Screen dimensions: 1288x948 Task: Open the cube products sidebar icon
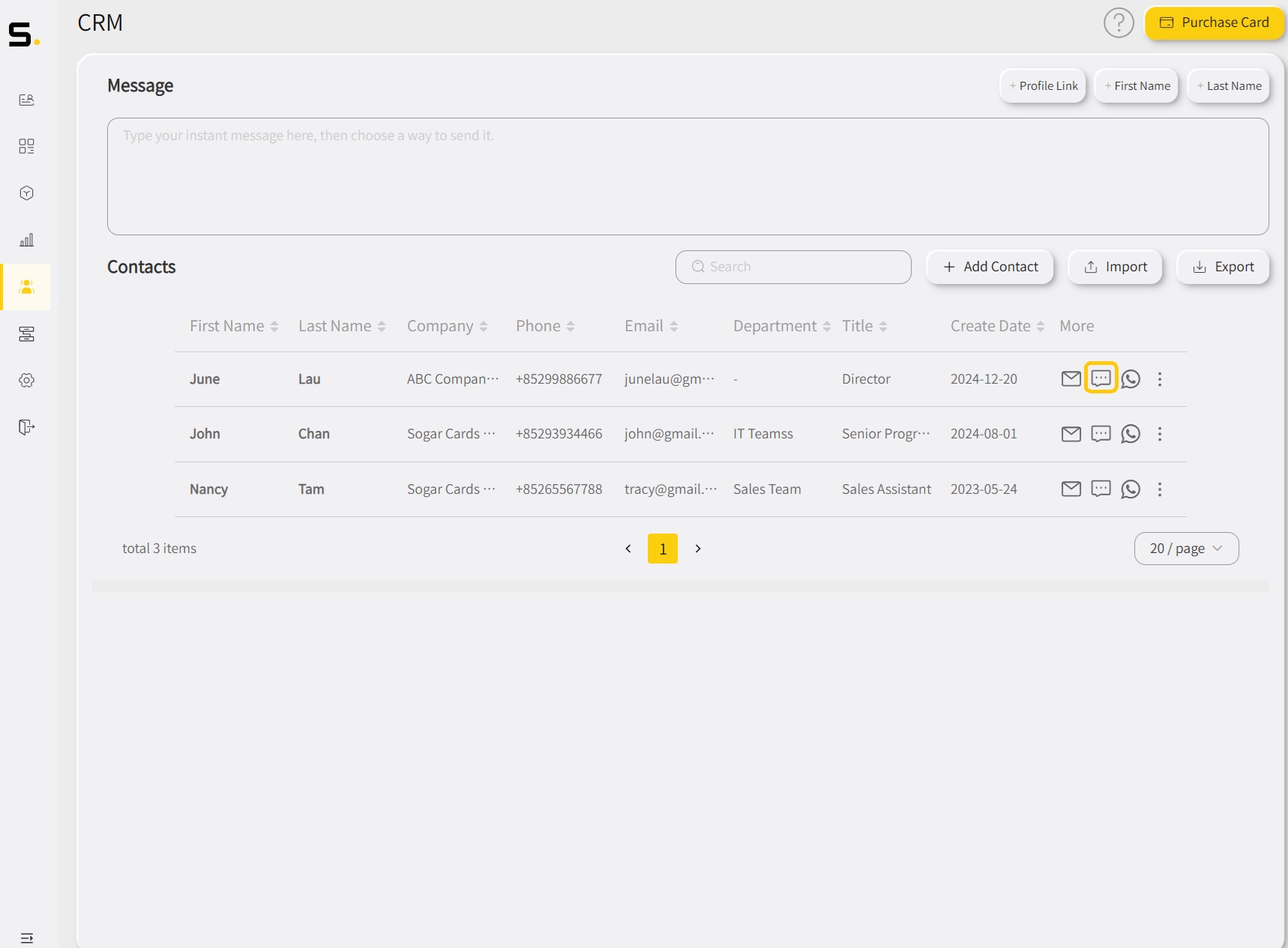coord(26,193)
